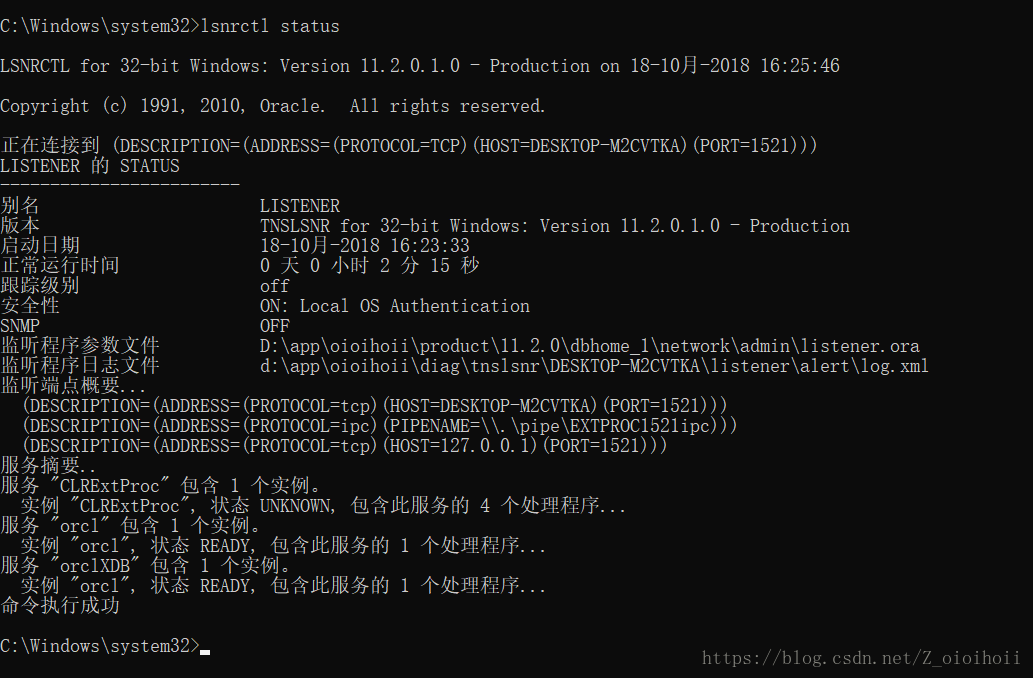Screen dimensions: 1033x678
Task: Click the alert log.xml file path
Action: 594,366
